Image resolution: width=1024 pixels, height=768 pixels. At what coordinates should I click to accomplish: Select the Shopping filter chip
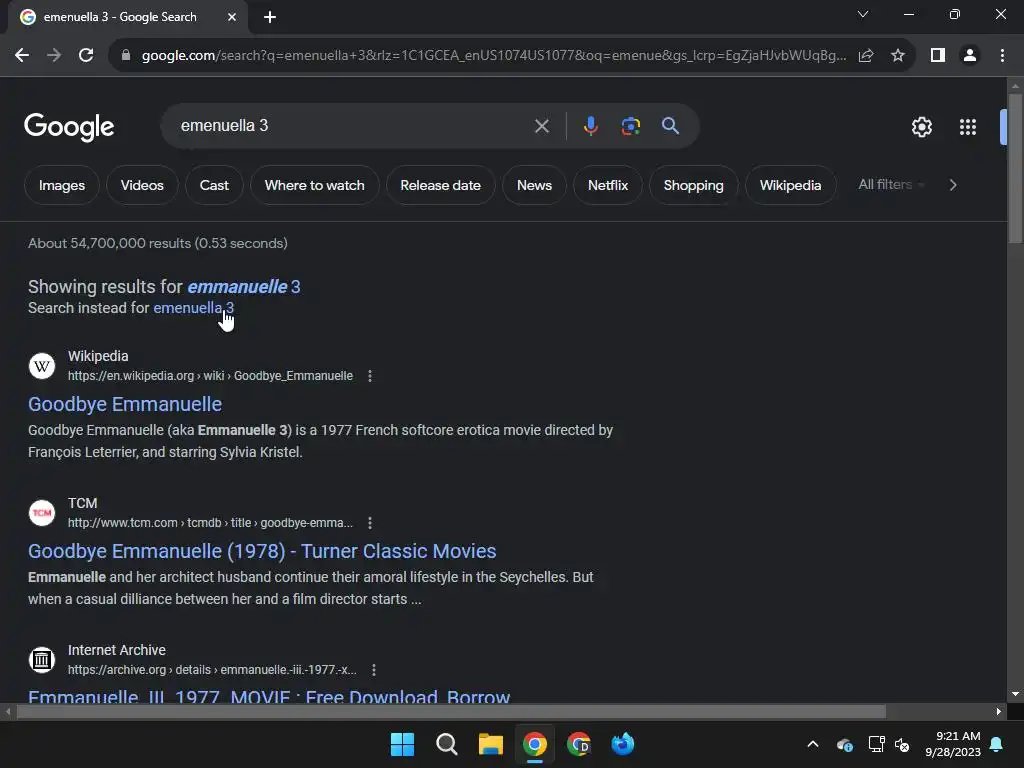694,185
